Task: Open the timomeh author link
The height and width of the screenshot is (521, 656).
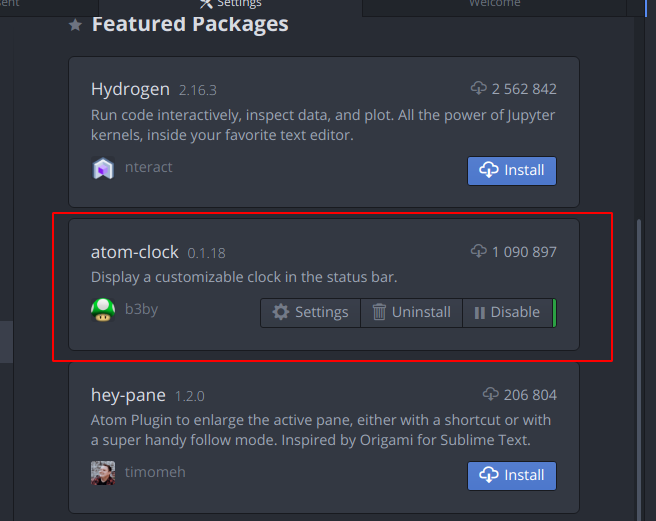Action: tap(155, 472)
